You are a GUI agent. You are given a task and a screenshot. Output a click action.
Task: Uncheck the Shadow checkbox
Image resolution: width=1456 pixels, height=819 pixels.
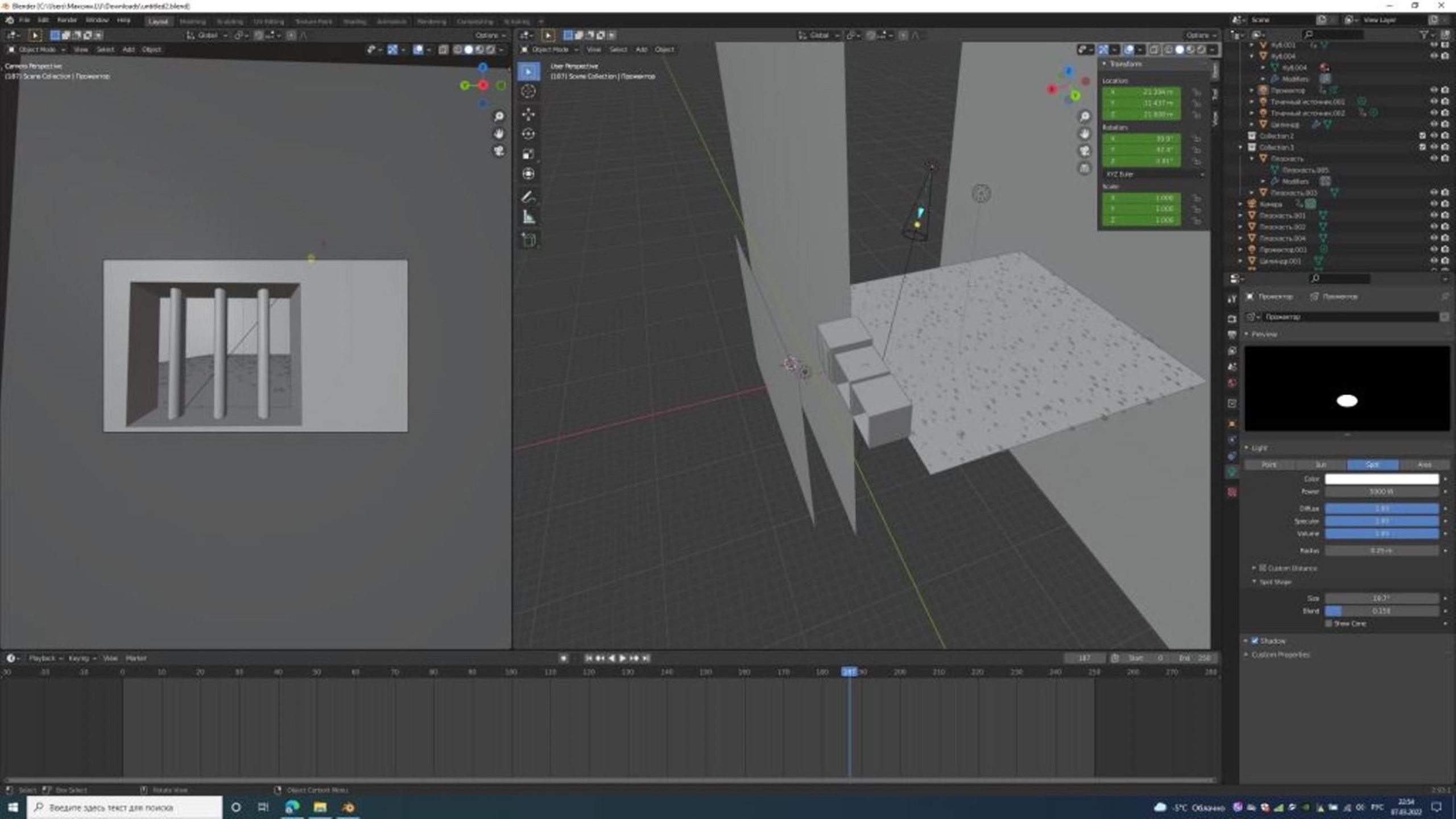[1255, 640]
